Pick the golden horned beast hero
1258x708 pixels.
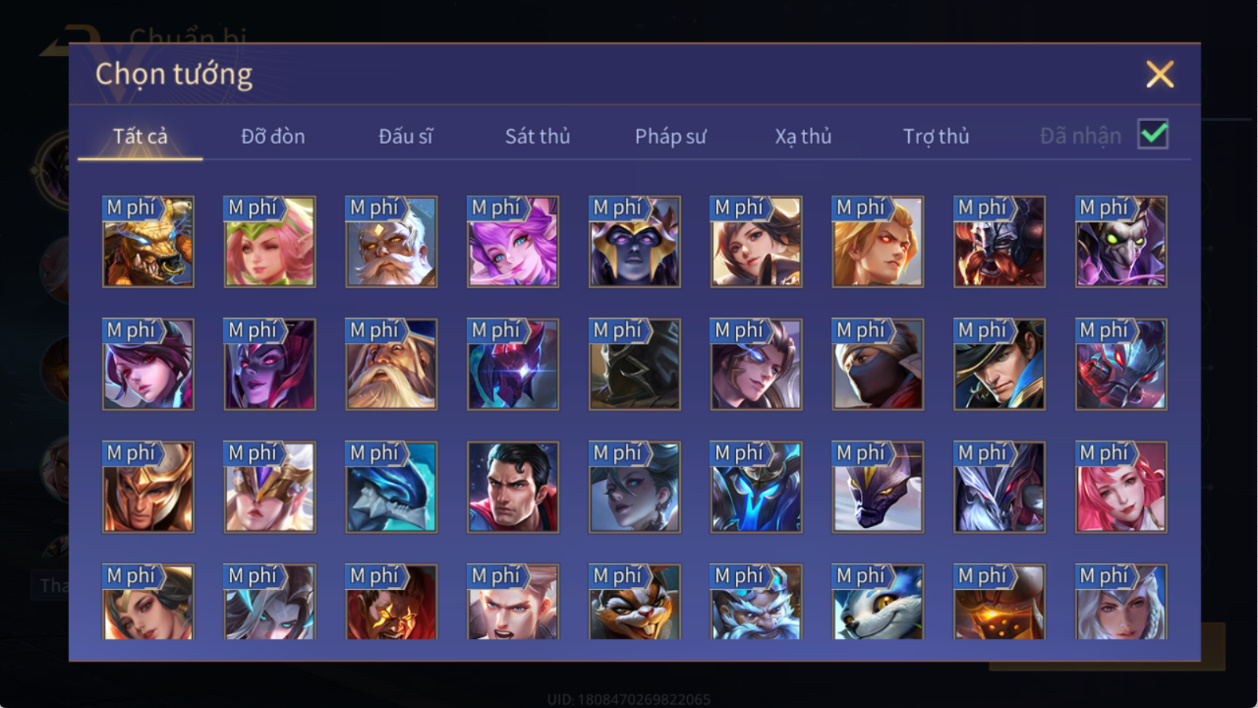[x=148, y=241]
